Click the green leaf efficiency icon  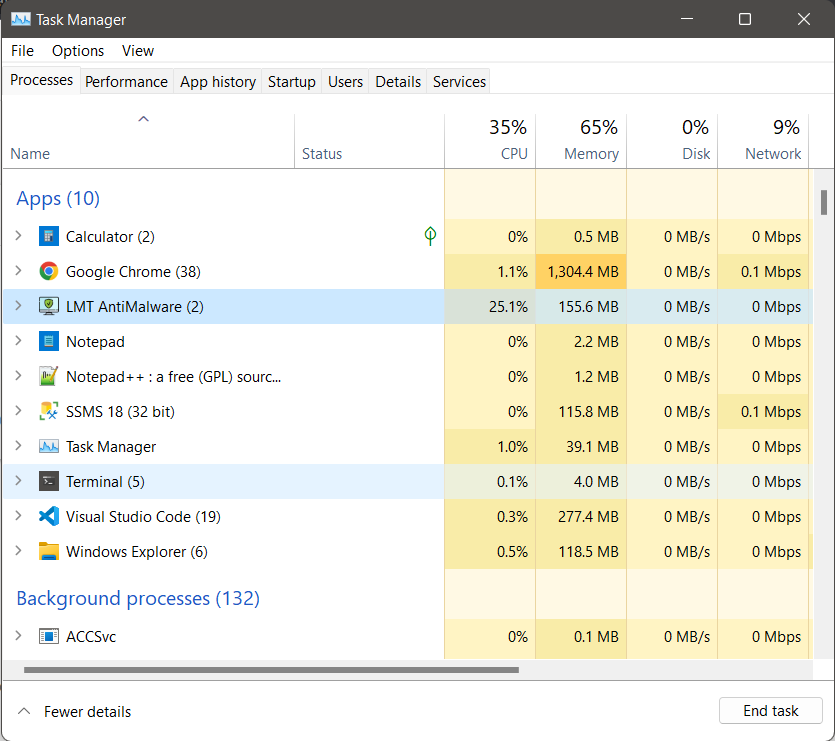pos(430,236)
